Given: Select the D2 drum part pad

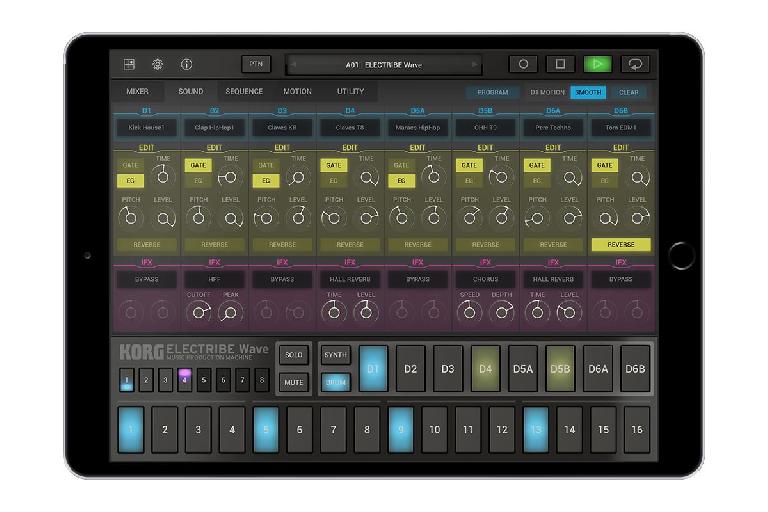Looking at the screenshot, I should pyautogui.click(x=410, y=369).
